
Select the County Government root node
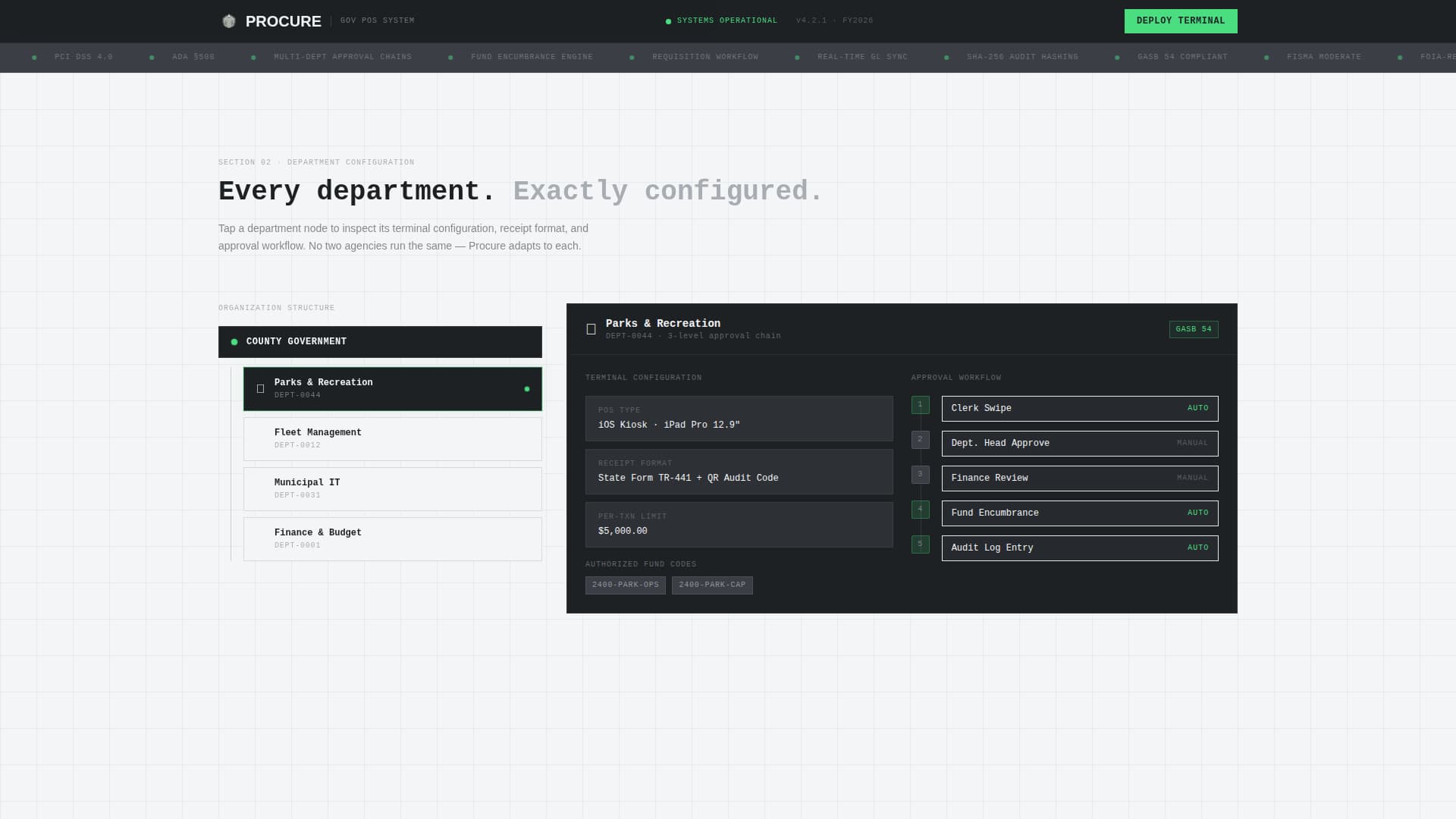[380, 342]
